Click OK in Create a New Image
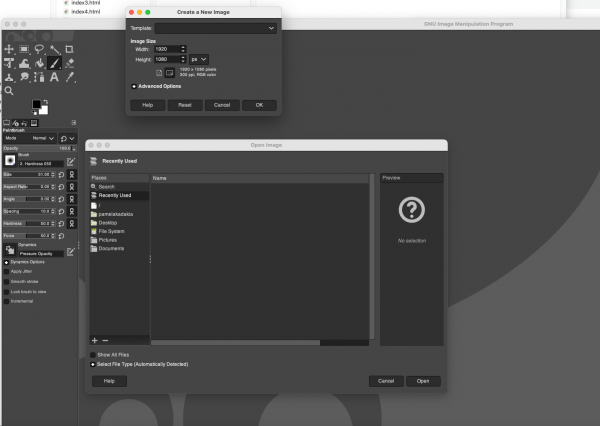The width and height of the screenshot is (600, 426). pyautogui.click(x=259, y=105)
